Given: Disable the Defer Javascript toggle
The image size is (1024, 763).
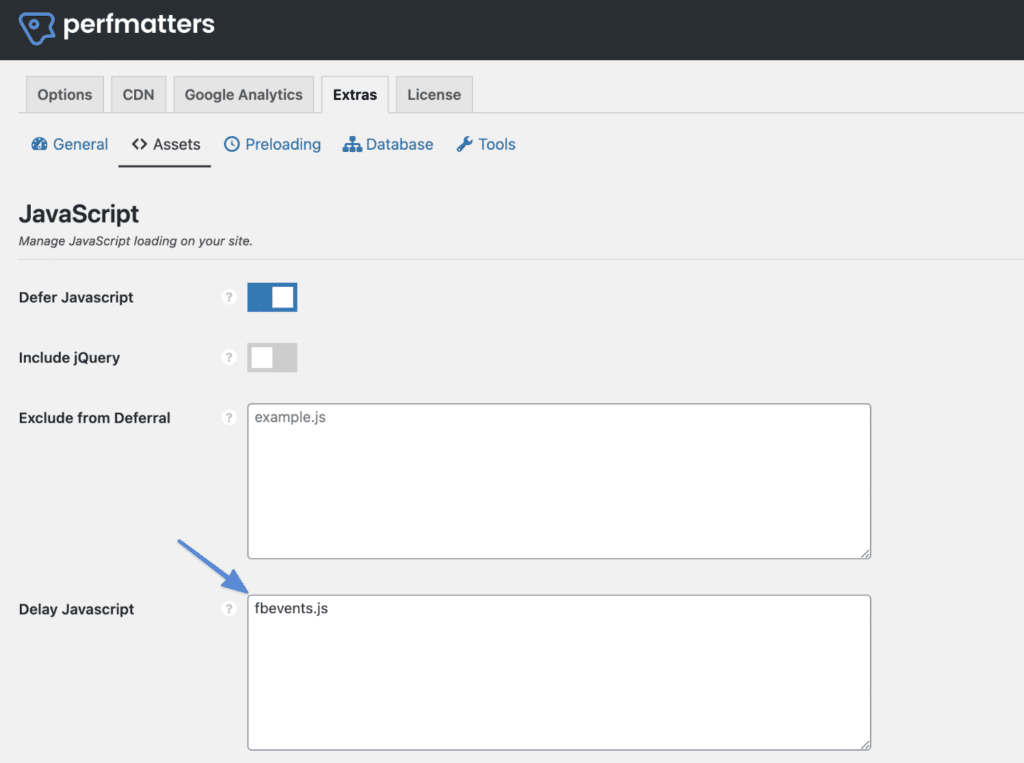Looking at the screenshot, I should click(272, 297).
